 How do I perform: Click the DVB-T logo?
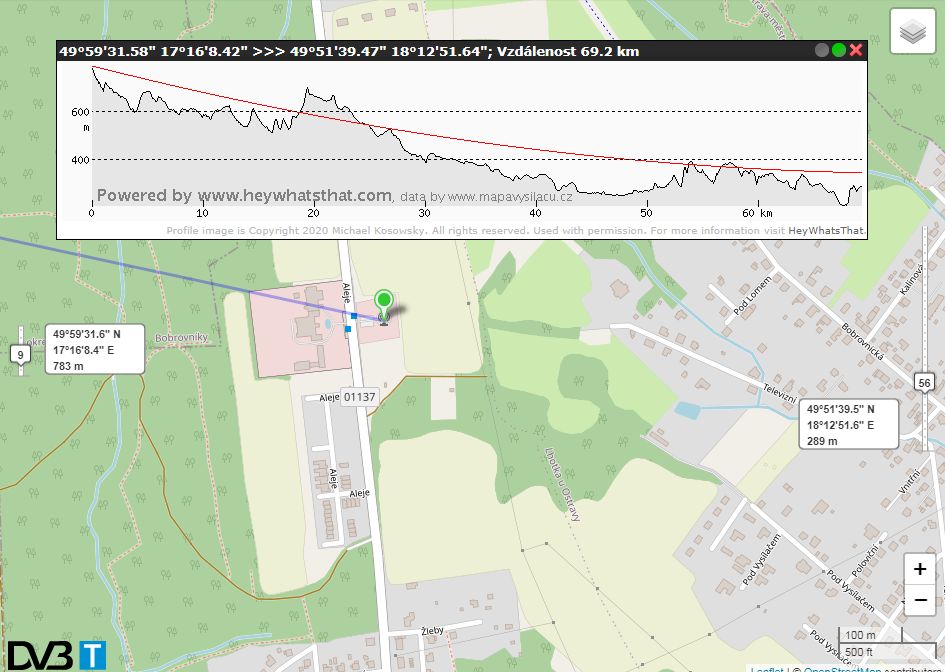pyautogui.click(x=53, y=655)
